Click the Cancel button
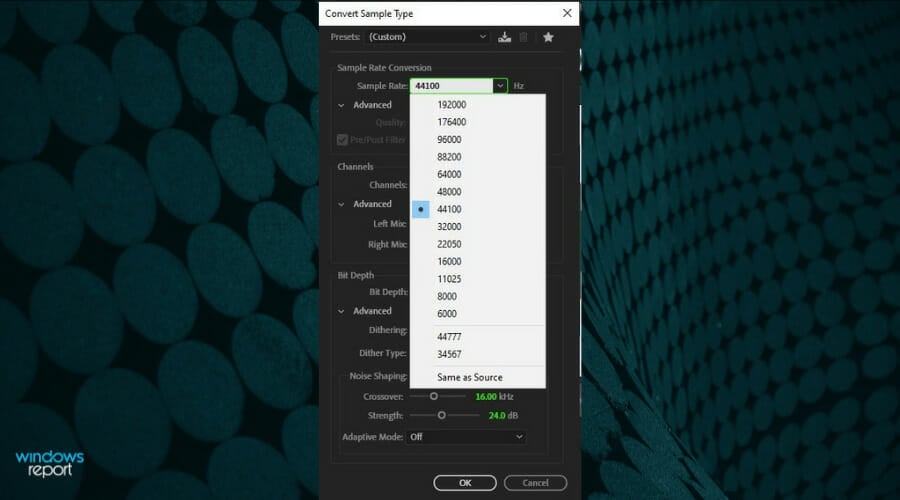 click(536, 483)
